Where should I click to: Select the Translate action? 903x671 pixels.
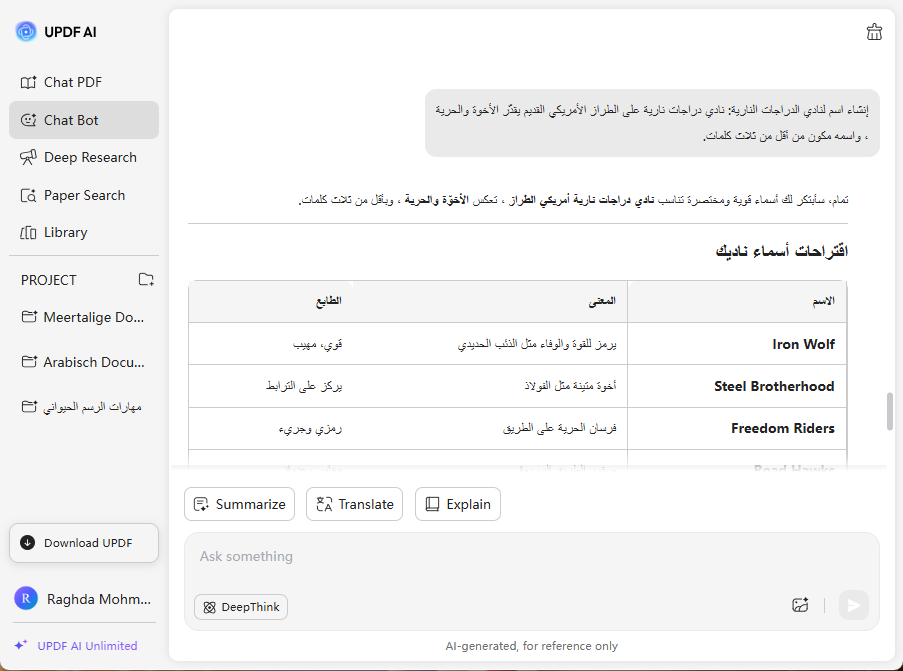(x=354, y=504)
